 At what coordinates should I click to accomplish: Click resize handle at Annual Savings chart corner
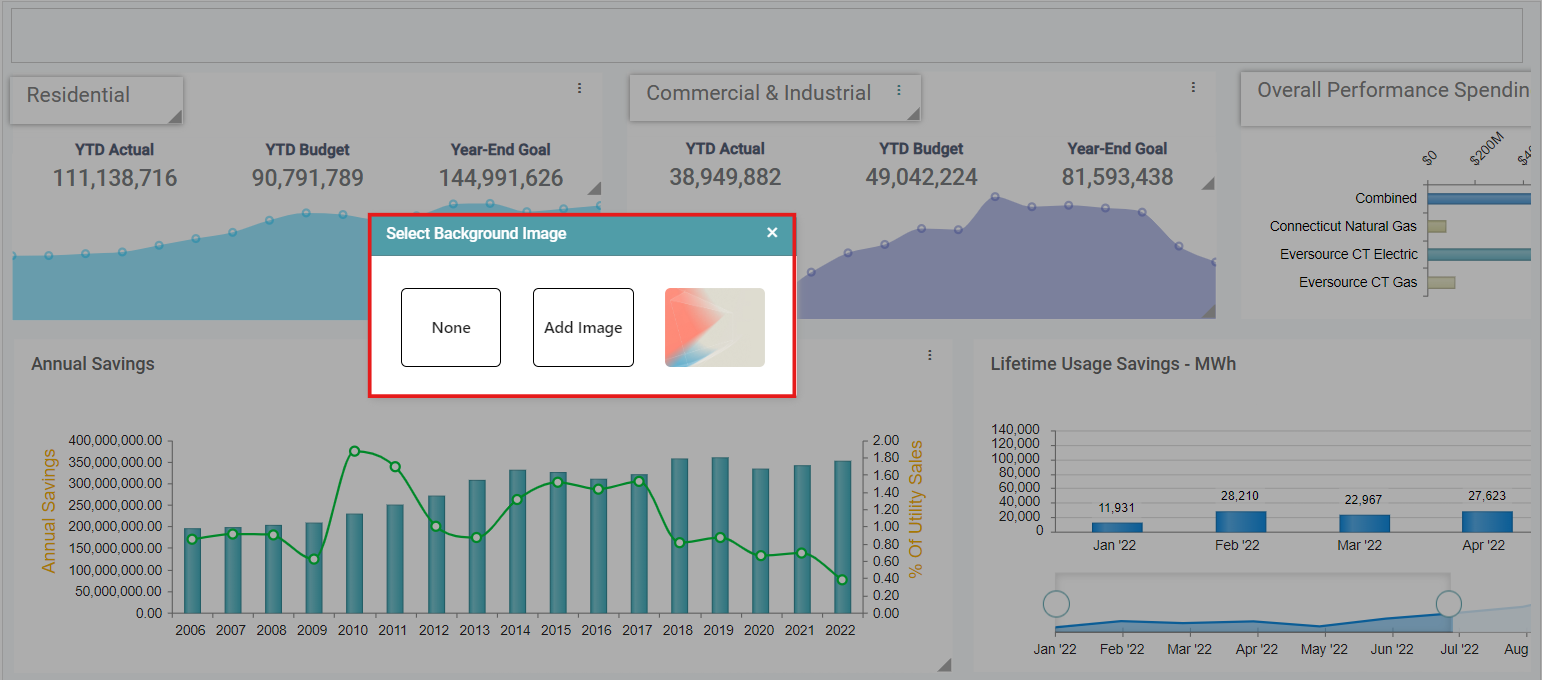(944, 665)
